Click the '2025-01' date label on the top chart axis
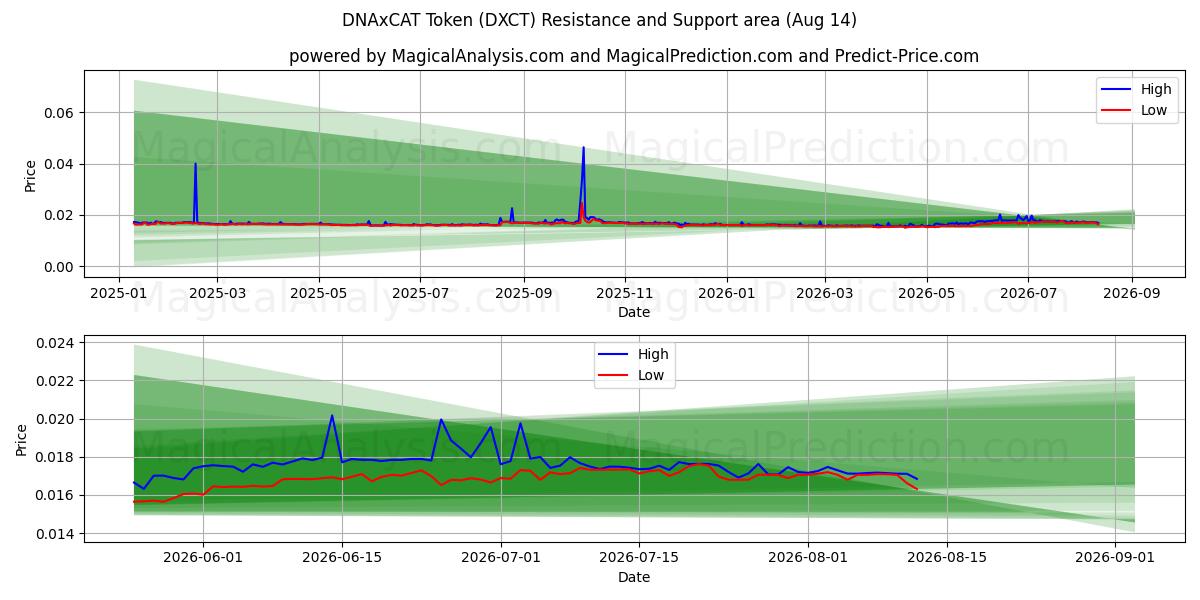Image resolution: width=1200 pixels, height=600 pixels. [x=120, y=295]
